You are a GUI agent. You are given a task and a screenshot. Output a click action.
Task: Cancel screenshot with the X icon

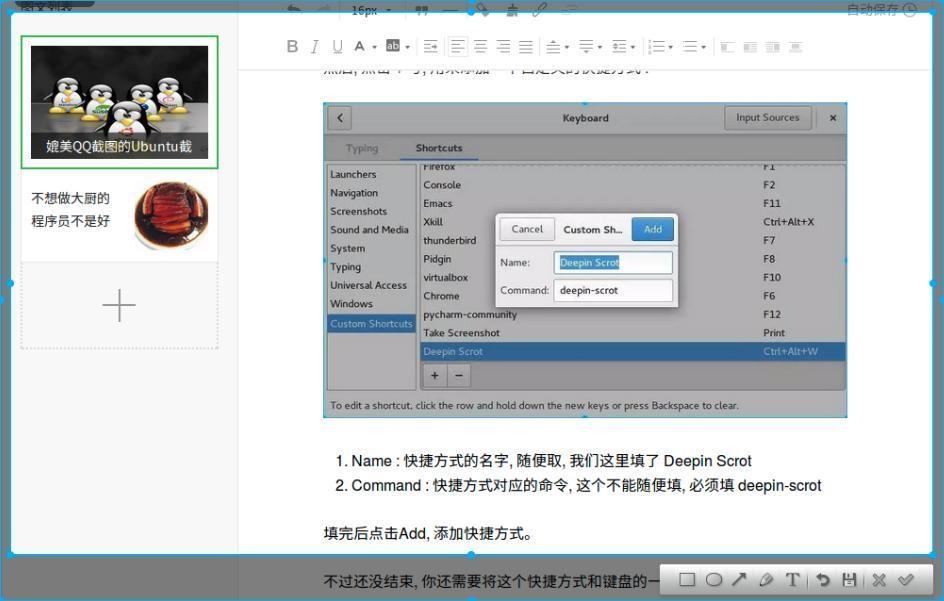pyautogui.click(x=879, y=580)
